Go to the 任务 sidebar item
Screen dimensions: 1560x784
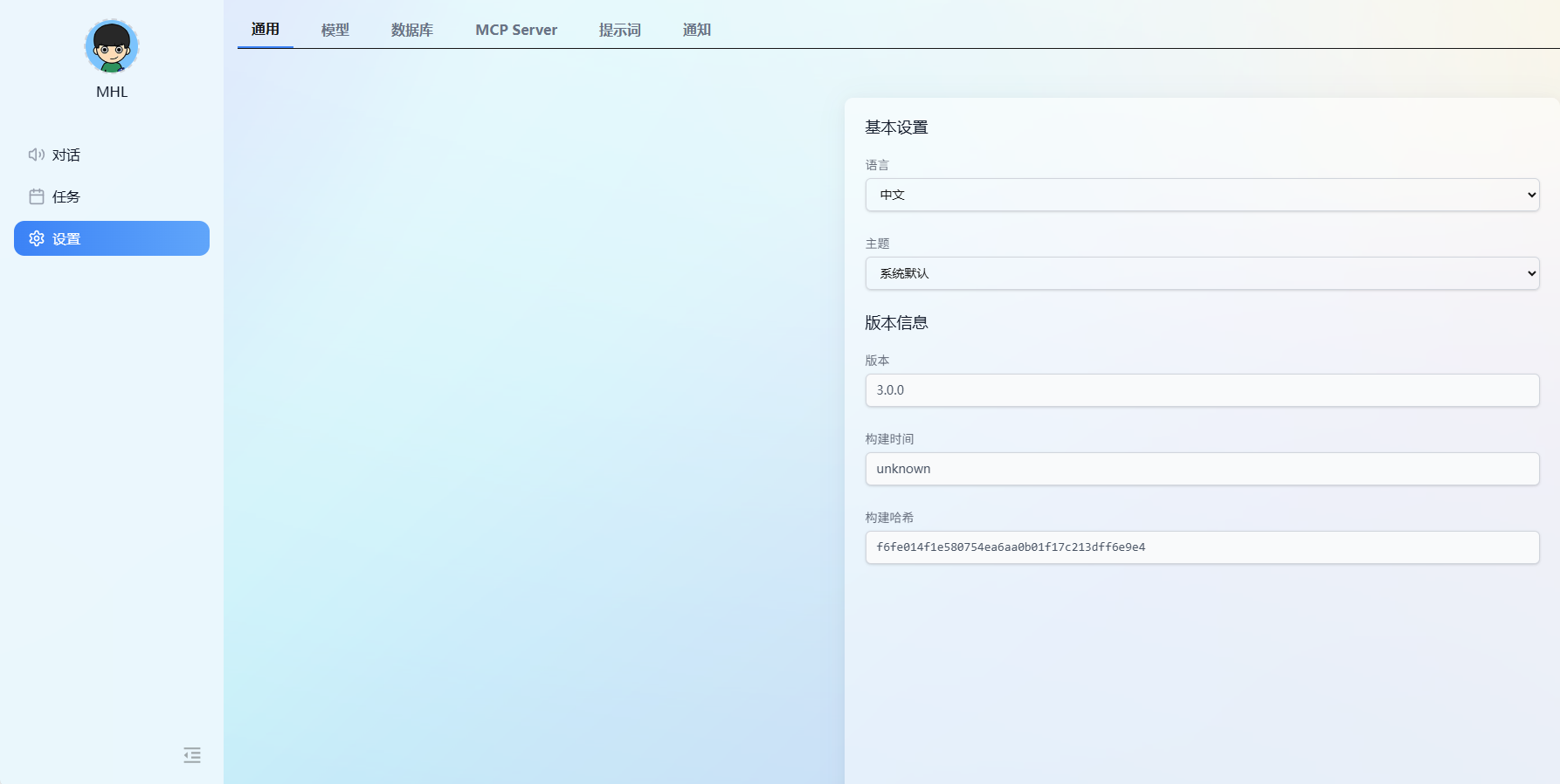click(66, 196)
